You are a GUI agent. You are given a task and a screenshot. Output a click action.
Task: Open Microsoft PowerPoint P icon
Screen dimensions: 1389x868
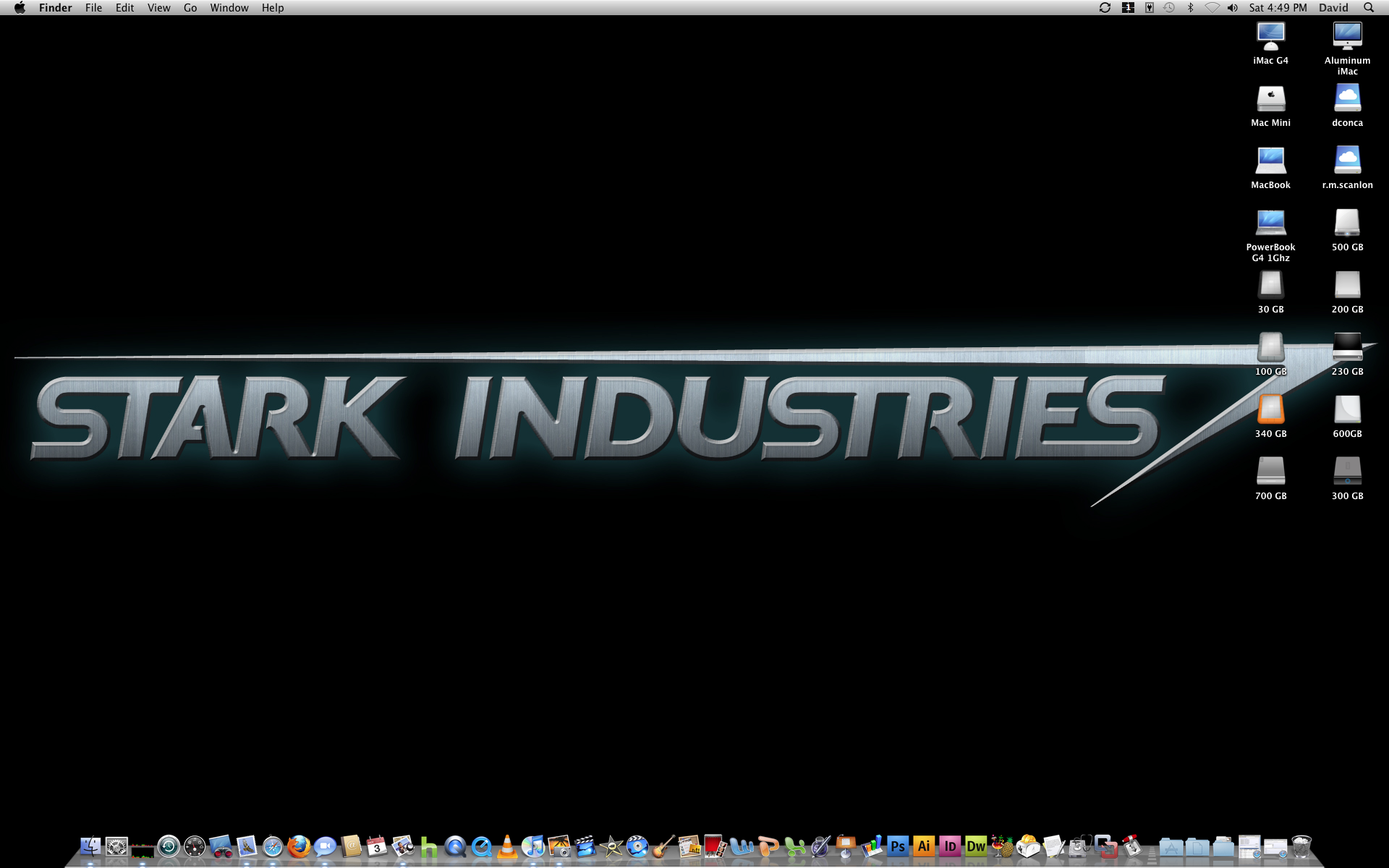click(x=768, y=846)
